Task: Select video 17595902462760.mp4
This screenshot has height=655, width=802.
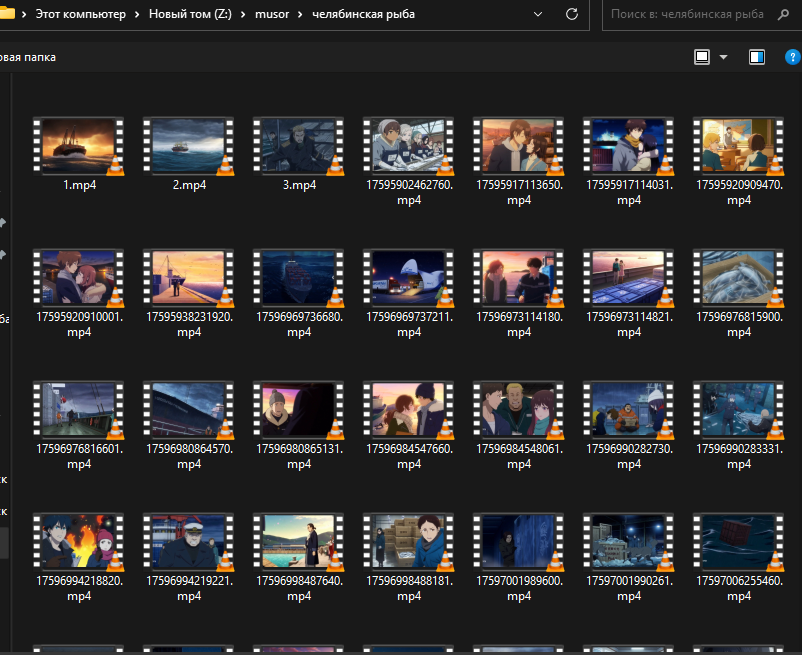Action: point(408,146)
